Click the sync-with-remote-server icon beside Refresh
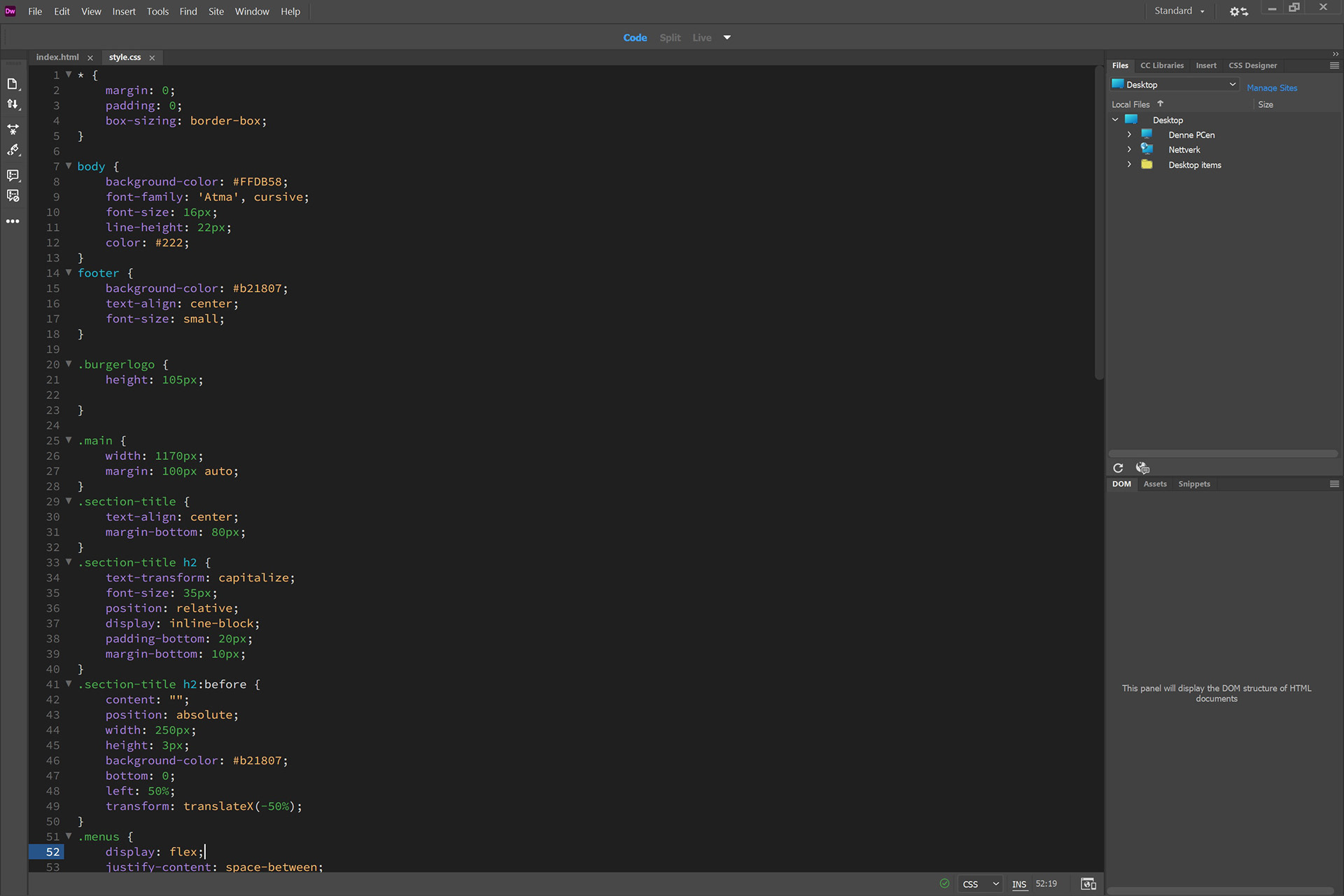Viewport: 1344px width, 896px height. 1142,468
